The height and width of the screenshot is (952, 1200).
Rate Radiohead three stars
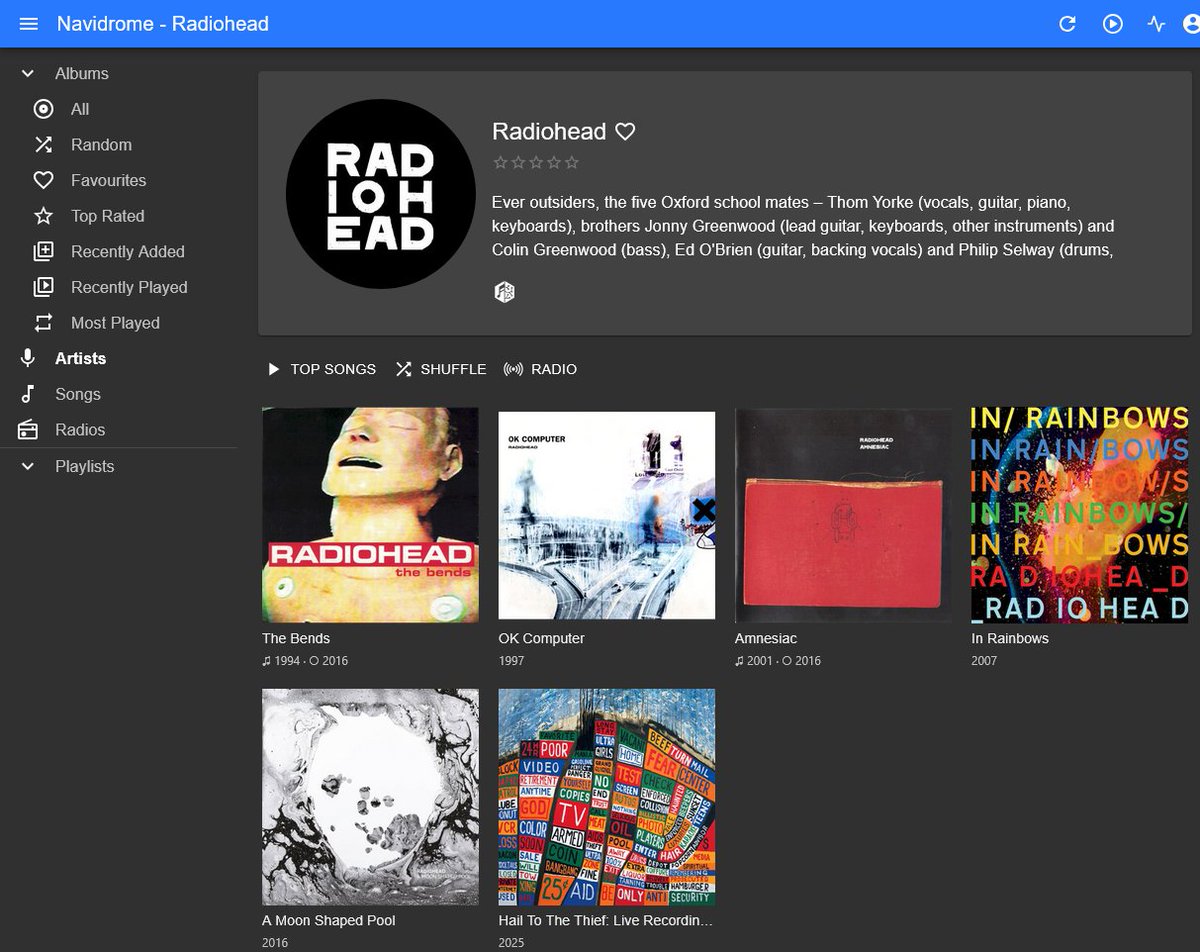click(536, 162)
